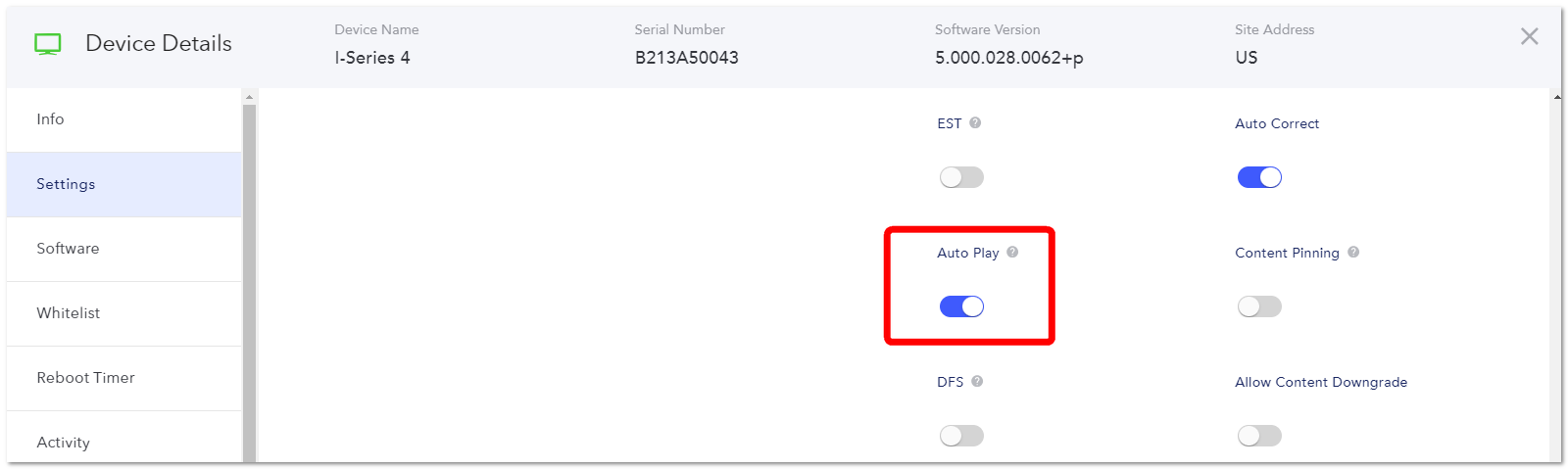This screenshot has width=1568, height=469.
Task: Click the help icon next to DFS
Action: pos(977,381)
